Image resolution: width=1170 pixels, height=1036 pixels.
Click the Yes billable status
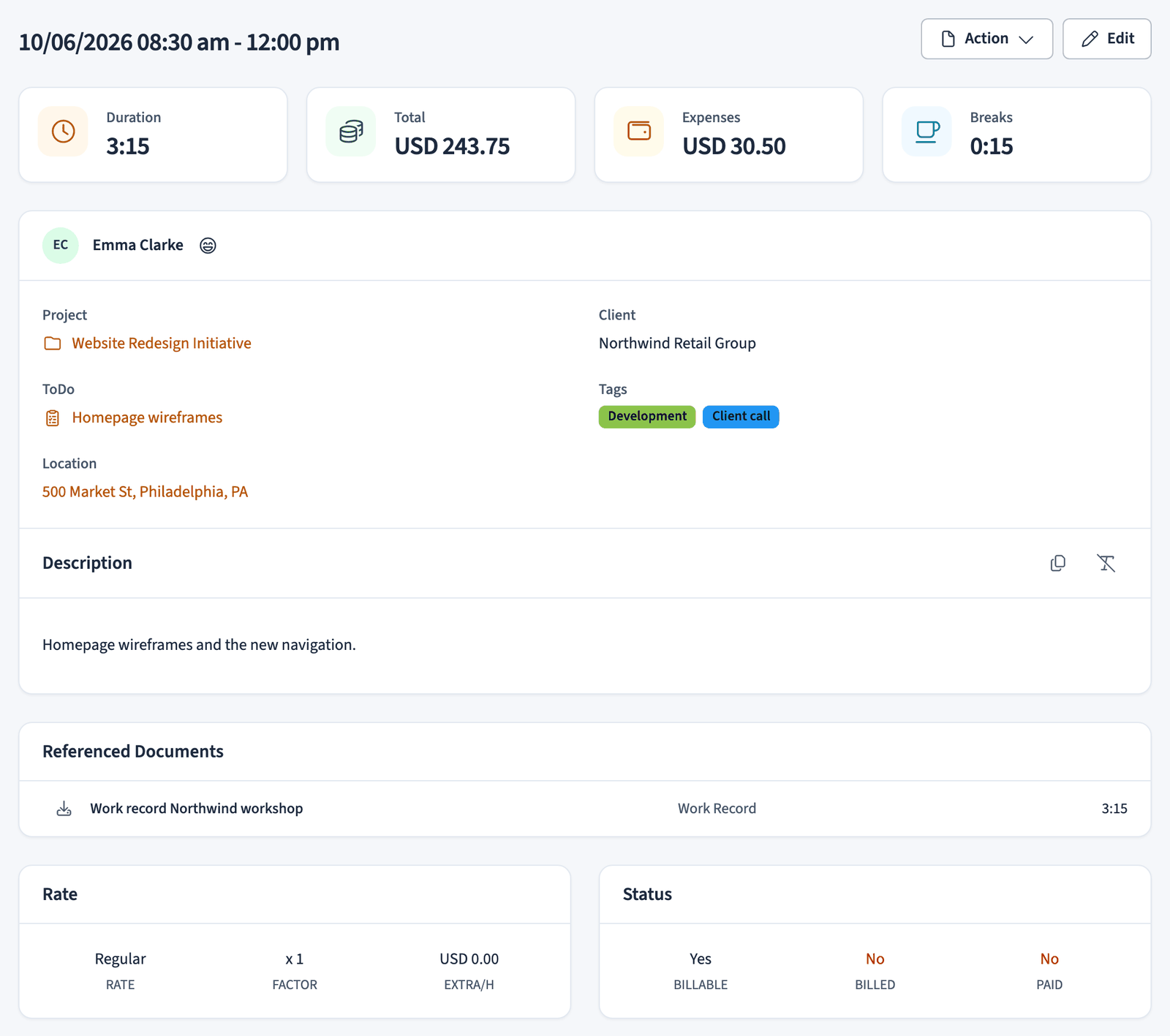(701, 959)
